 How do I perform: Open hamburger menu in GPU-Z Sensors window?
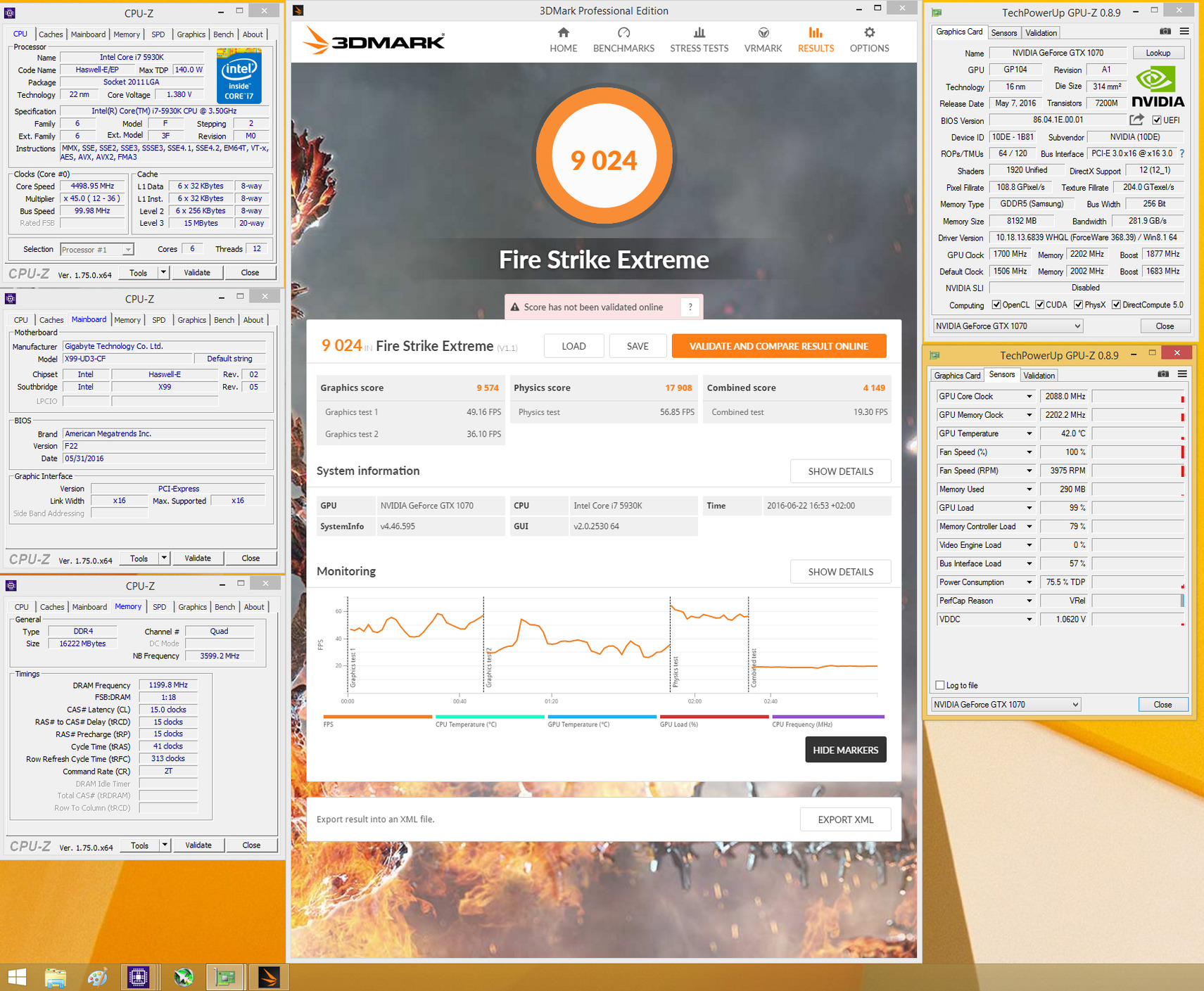point(1182,374)
